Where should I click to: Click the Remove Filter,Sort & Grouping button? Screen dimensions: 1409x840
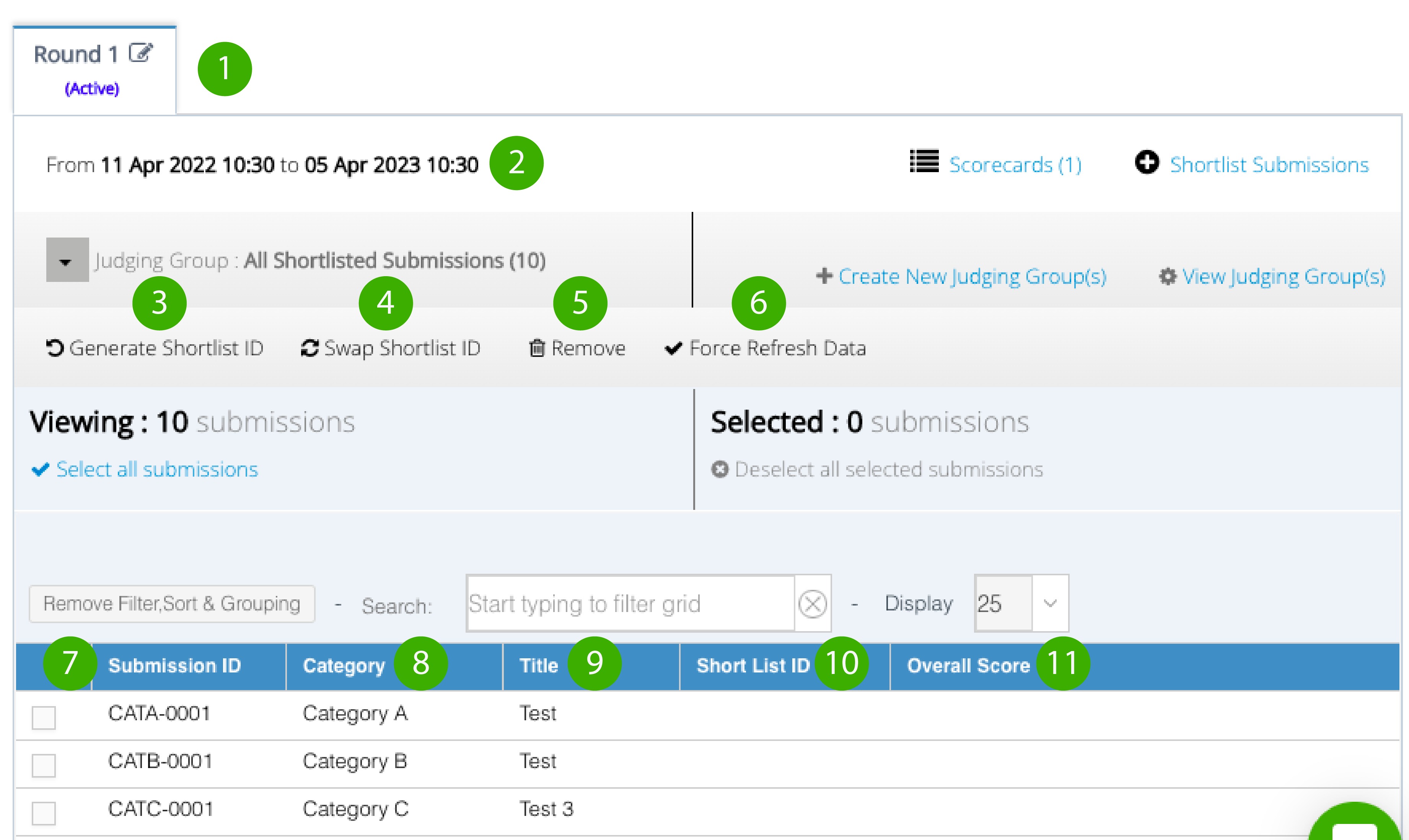click(172, 604)
